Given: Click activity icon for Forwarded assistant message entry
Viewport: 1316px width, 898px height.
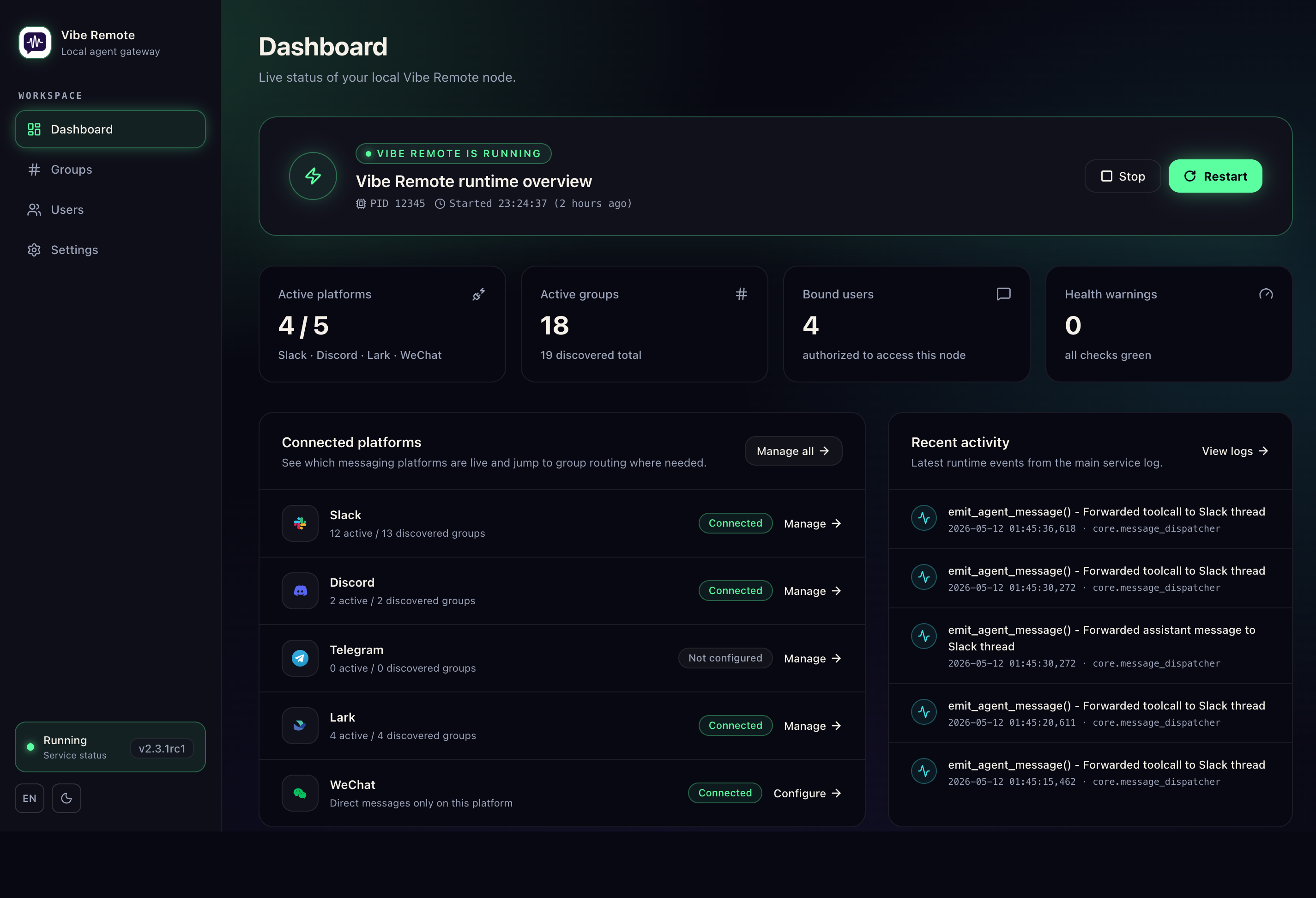Looking at the screenshot, I should (x=924, y=636).
